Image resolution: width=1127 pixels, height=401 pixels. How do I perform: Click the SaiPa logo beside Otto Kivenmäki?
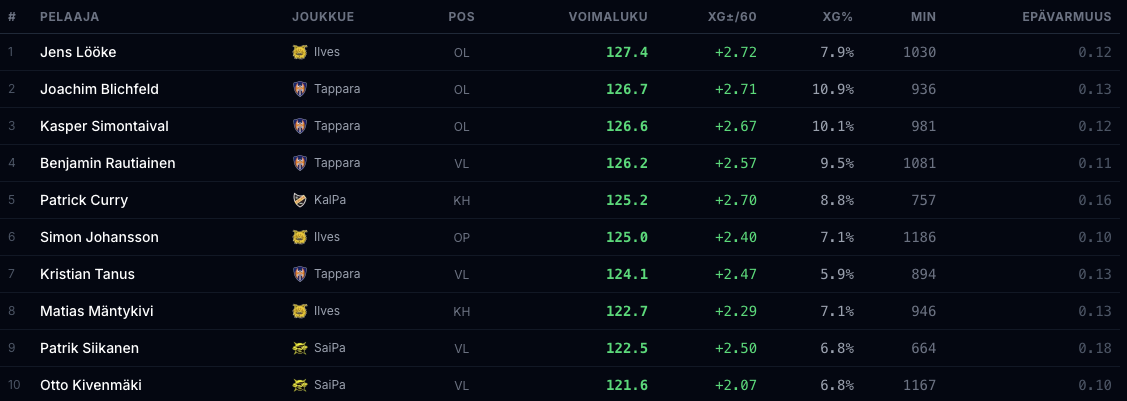pos(299,385)
